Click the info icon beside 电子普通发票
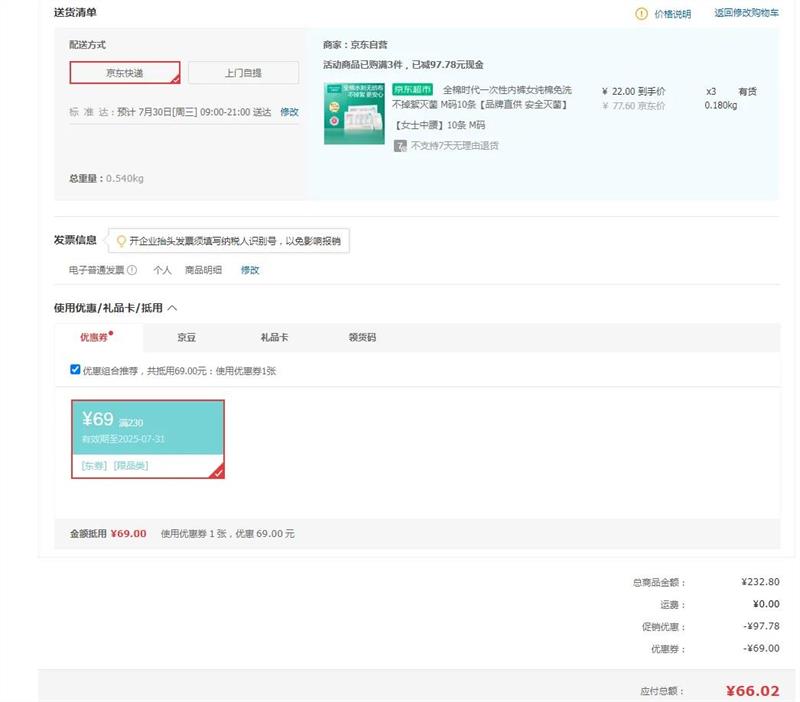The image size is (800, 702). point(132,270)
